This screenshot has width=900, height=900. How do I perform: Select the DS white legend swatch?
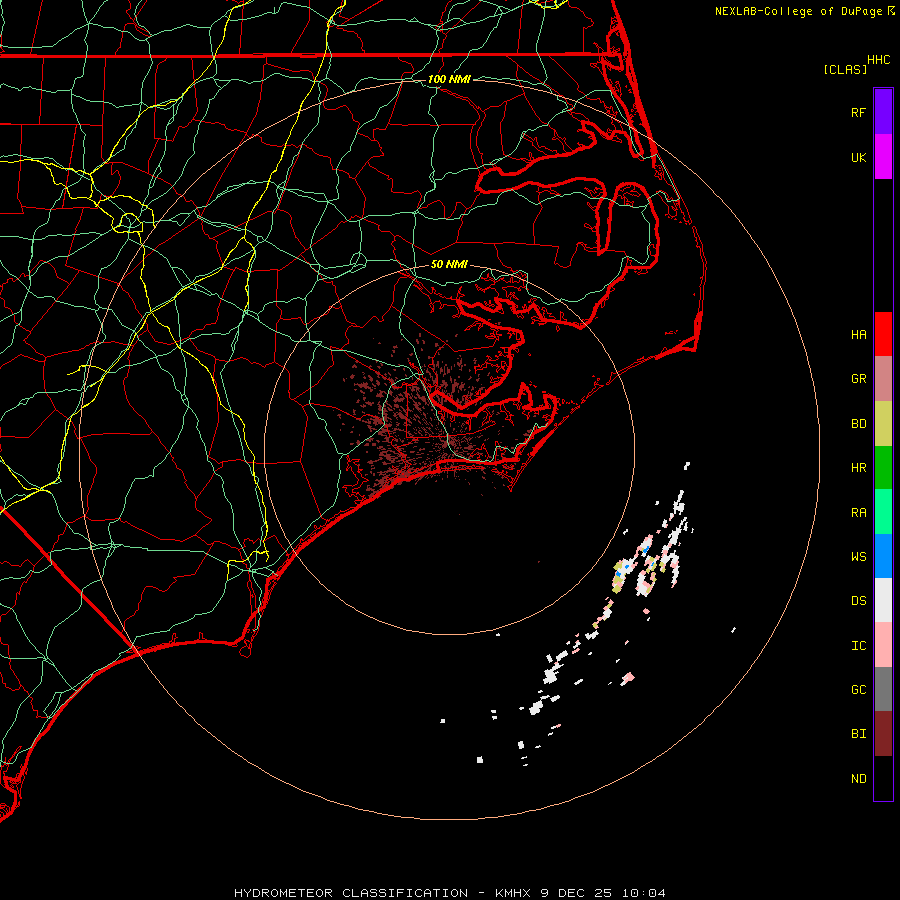pyautogui.click(x=883, y=600)
